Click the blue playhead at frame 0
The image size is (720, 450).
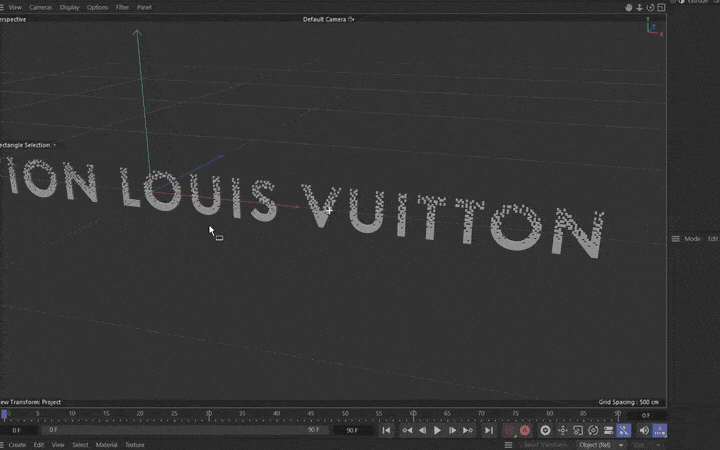(4, 415)
